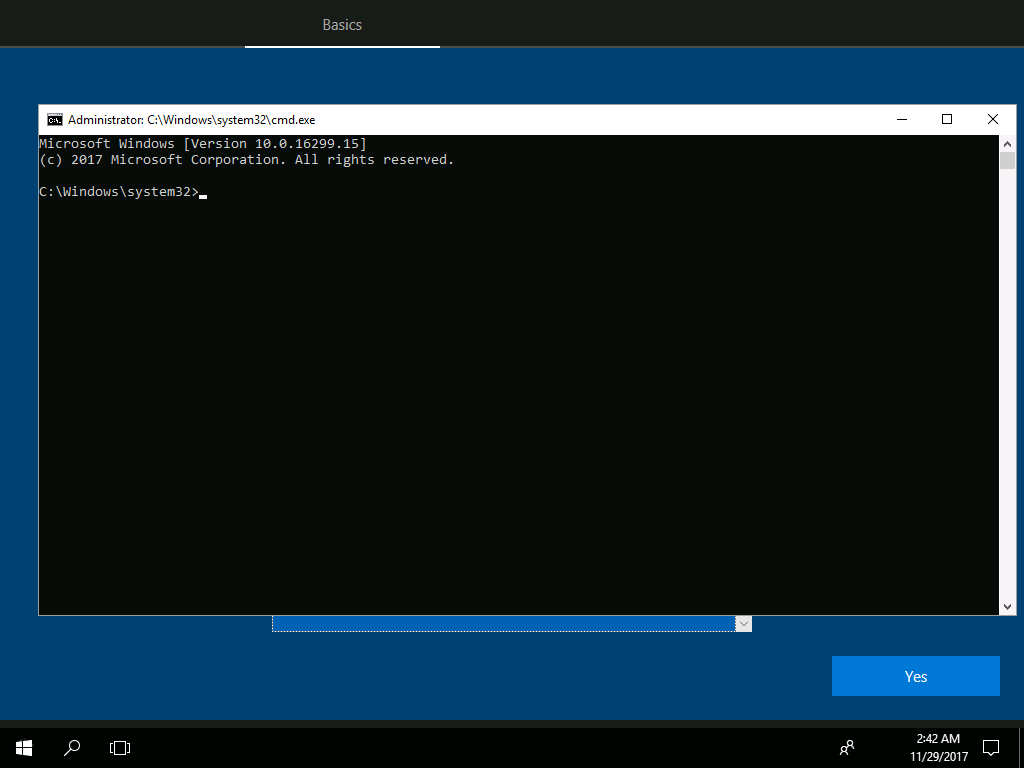This screenshot has width=1024, height=768.
Task: Open taskbar Search magnifier
Action: 72,747
